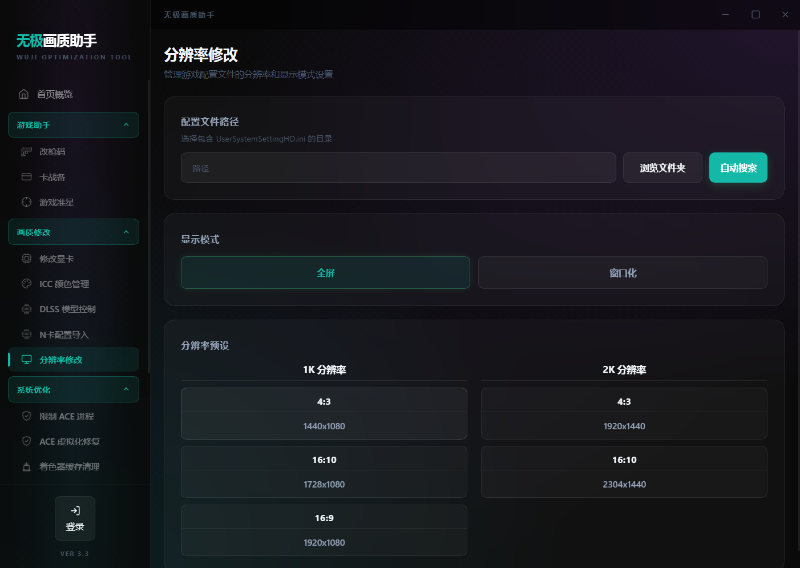Click the config file path input field
Screen dimensions: 800x568
[398, 168]
